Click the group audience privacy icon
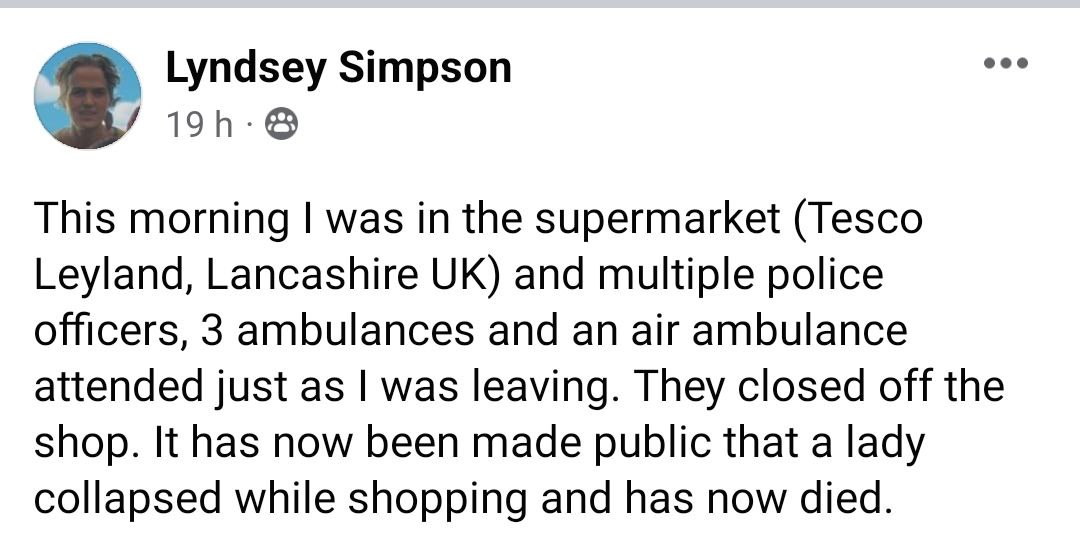This screenshot has height=560, width=1080. pyautogui.click(x=280, y=125)
